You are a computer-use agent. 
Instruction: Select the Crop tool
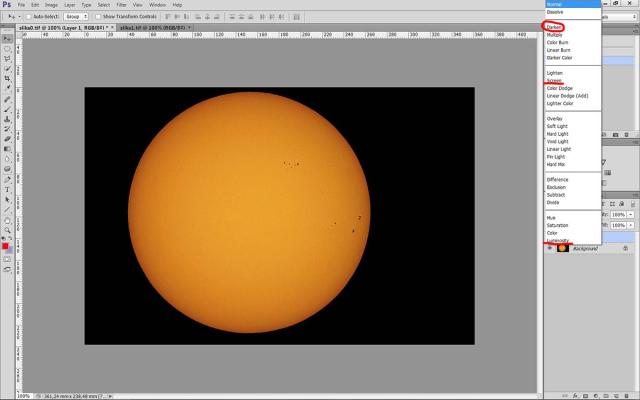tap(6, 78)
